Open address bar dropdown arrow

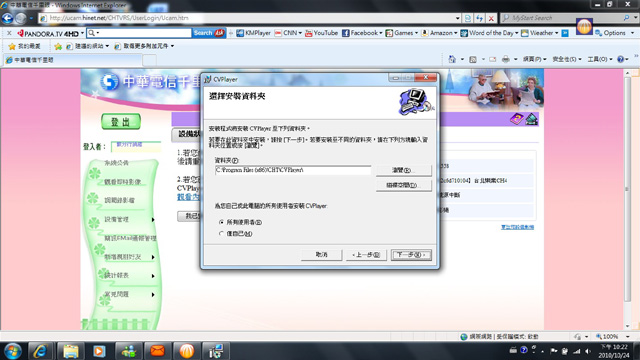point(457,18)
